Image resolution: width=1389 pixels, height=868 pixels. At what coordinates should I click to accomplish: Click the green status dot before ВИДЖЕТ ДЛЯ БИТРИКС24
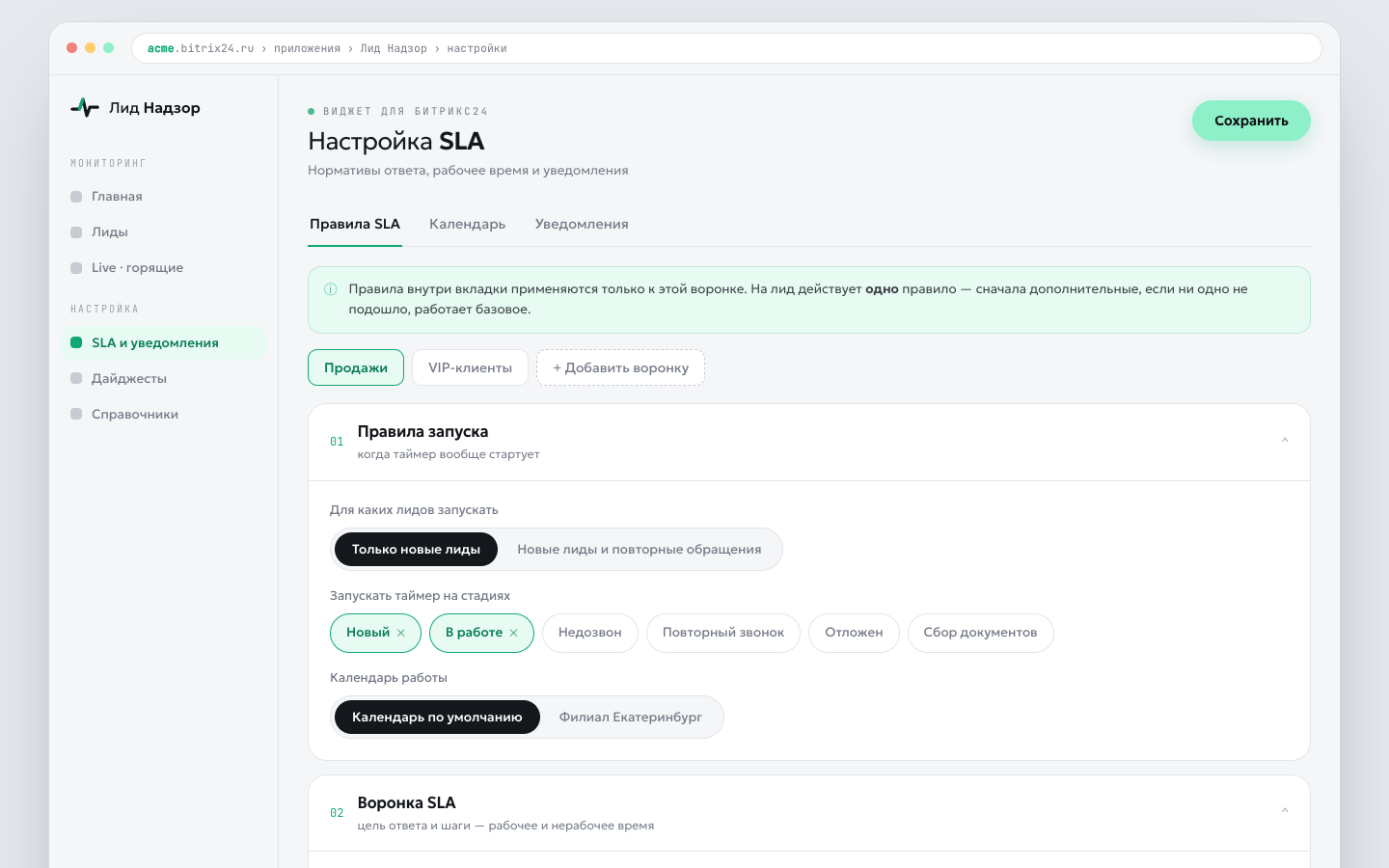pyautogui.click(x=312, y=112)
